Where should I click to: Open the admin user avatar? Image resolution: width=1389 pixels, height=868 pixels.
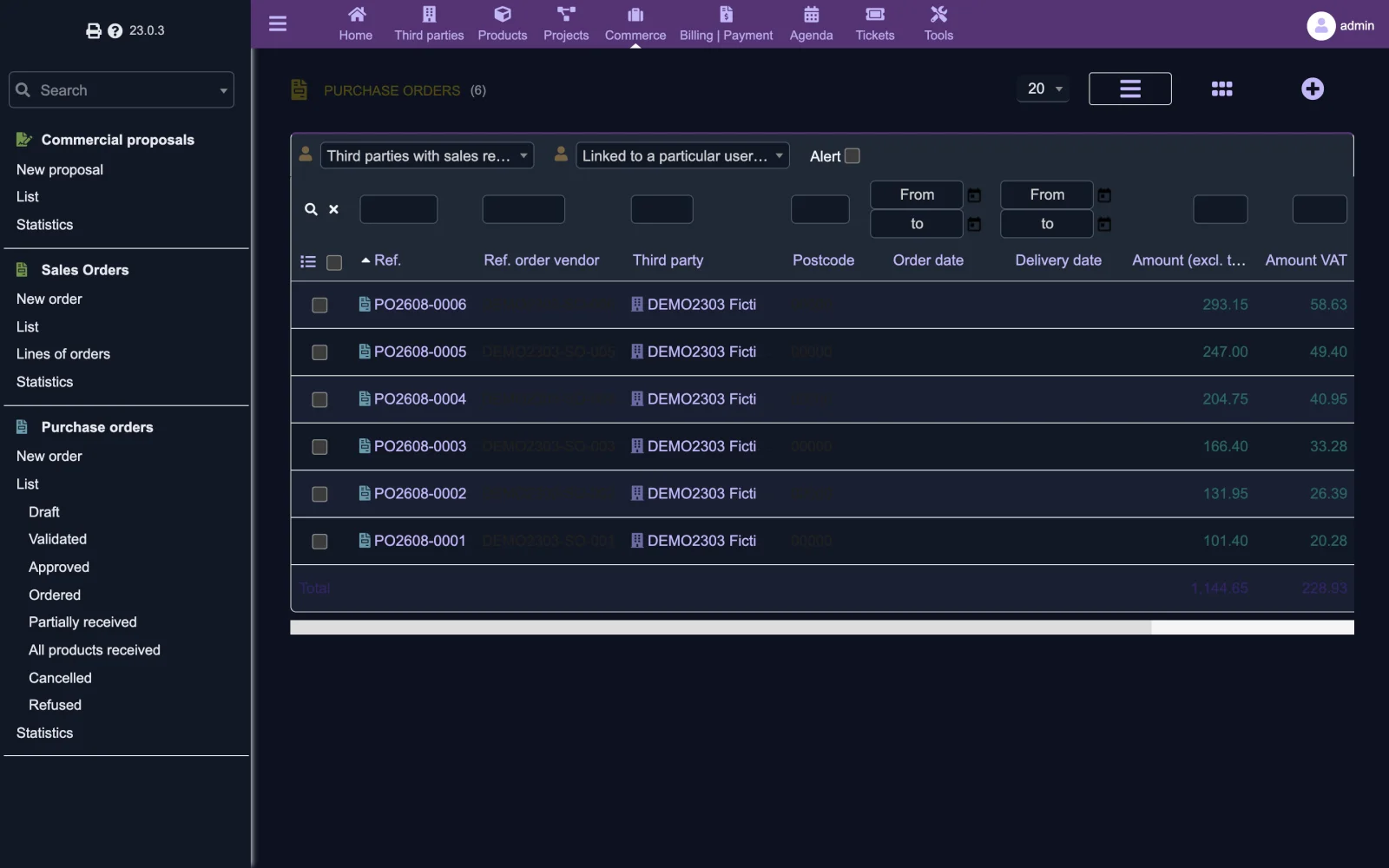tap(1320, 26)
